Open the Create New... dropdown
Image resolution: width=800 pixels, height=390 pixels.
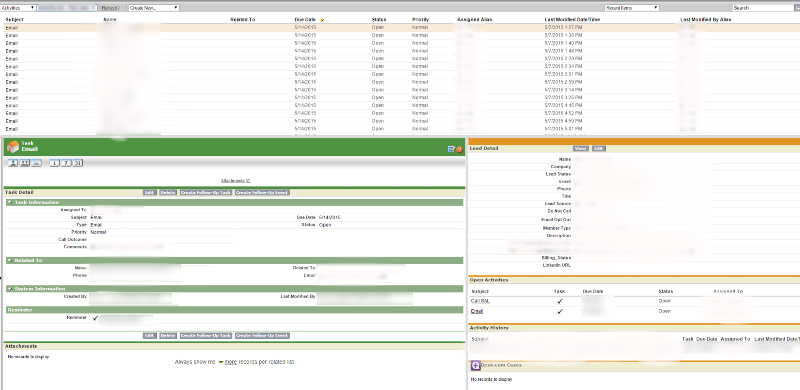point(154,8)
